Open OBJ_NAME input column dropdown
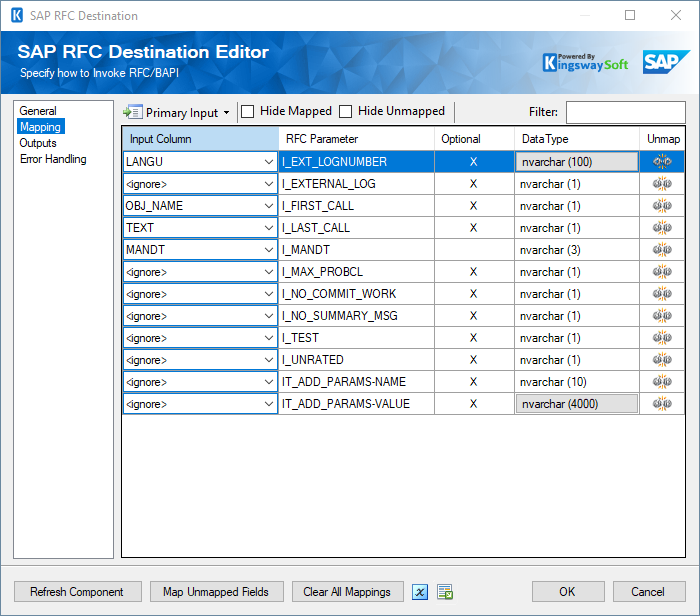 (269, 205)
